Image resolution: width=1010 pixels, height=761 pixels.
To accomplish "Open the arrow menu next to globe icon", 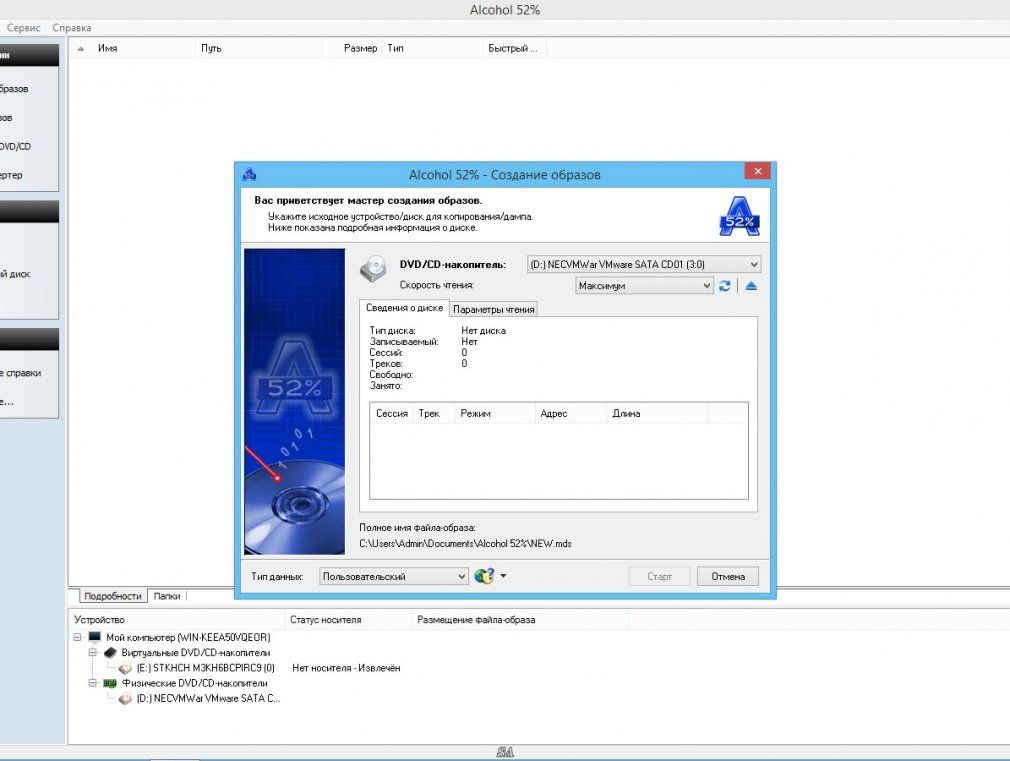I will coord(503,576).
